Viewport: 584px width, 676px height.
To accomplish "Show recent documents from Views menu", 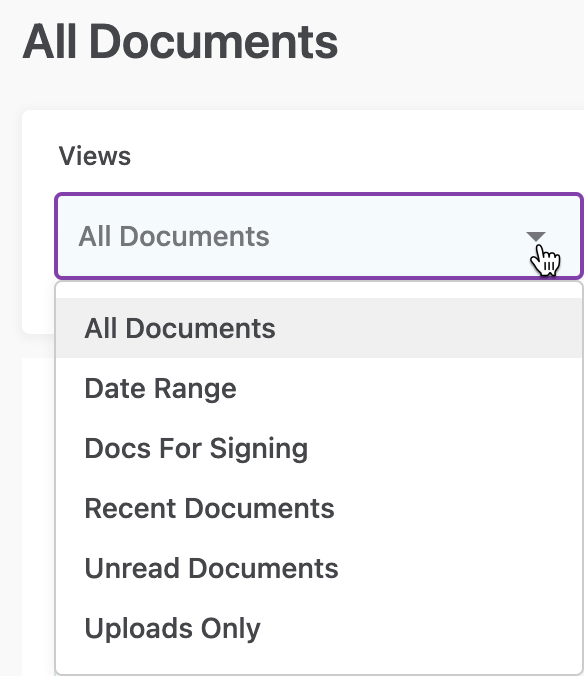I will pos(319,508).
